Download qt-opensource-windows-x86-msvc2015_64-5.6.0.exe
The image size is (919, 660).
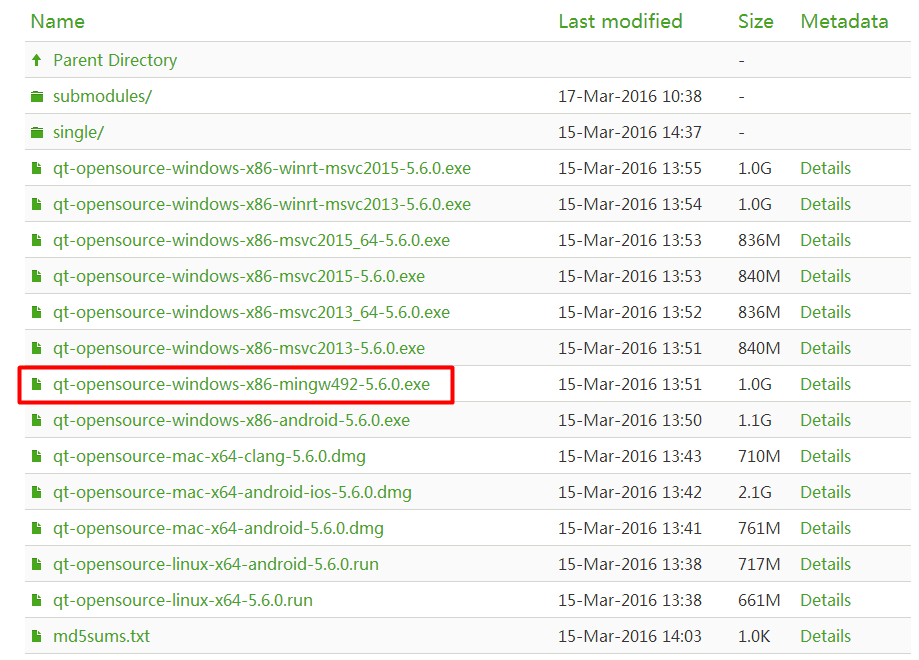click(251, 240)
